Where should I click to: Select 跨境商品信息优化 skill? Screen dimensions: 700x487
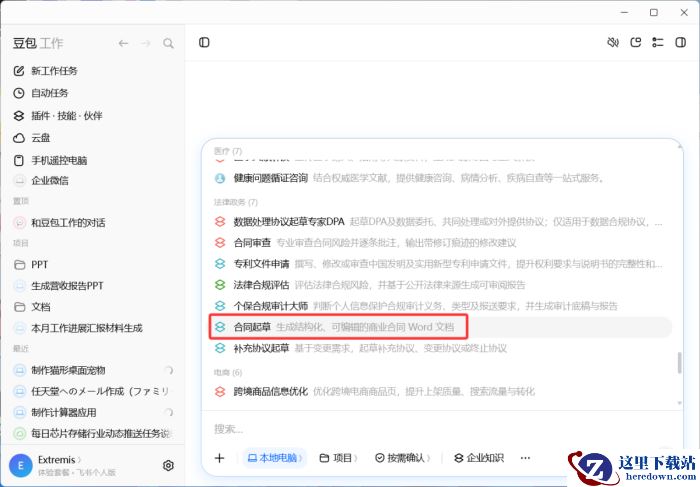442,391
